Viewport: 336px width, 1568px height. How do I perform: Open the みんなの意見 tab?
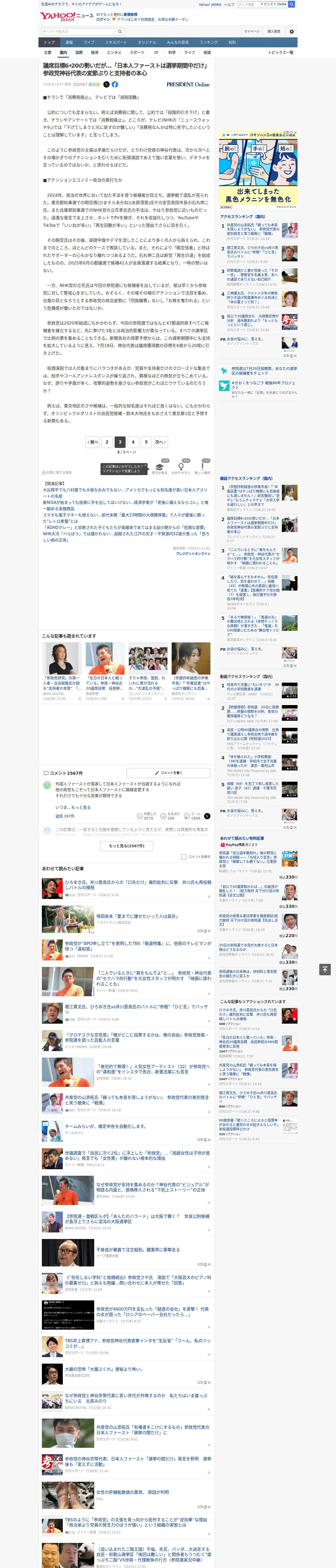coord(178,43)
